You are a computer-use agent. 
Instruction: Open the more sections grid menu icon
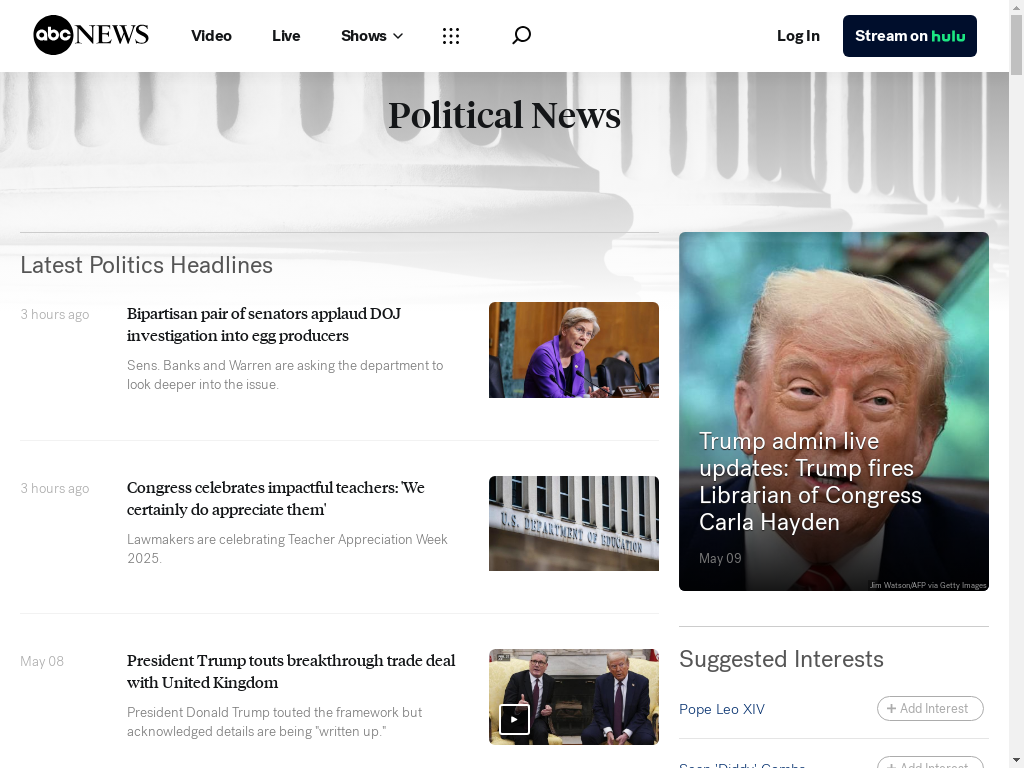click(x=451, y=36)
